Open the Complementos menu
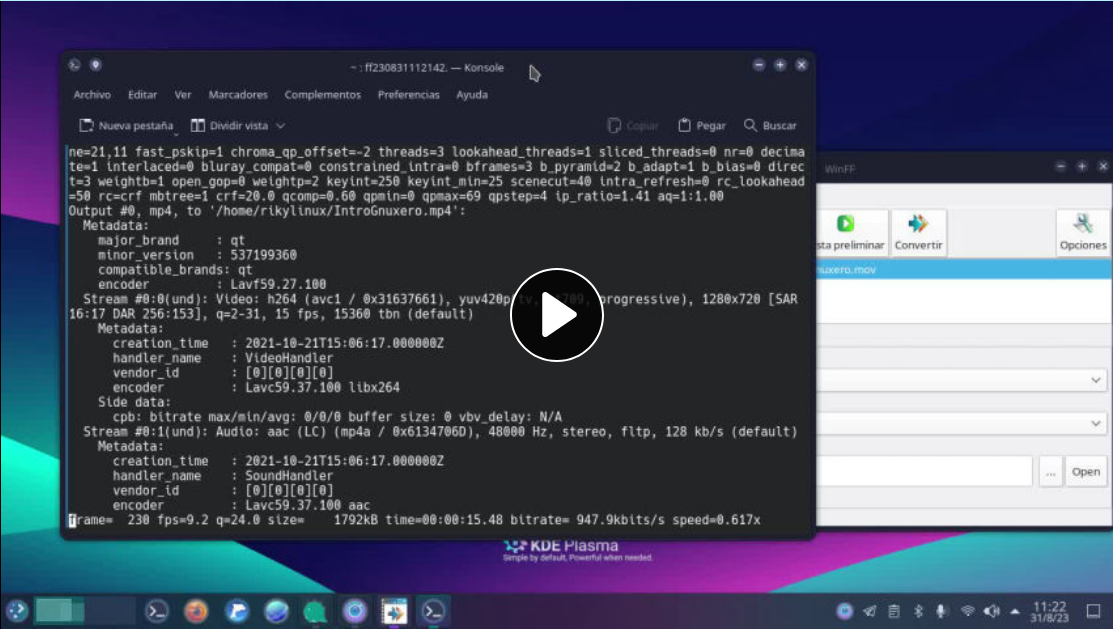 tap(322, 94)
